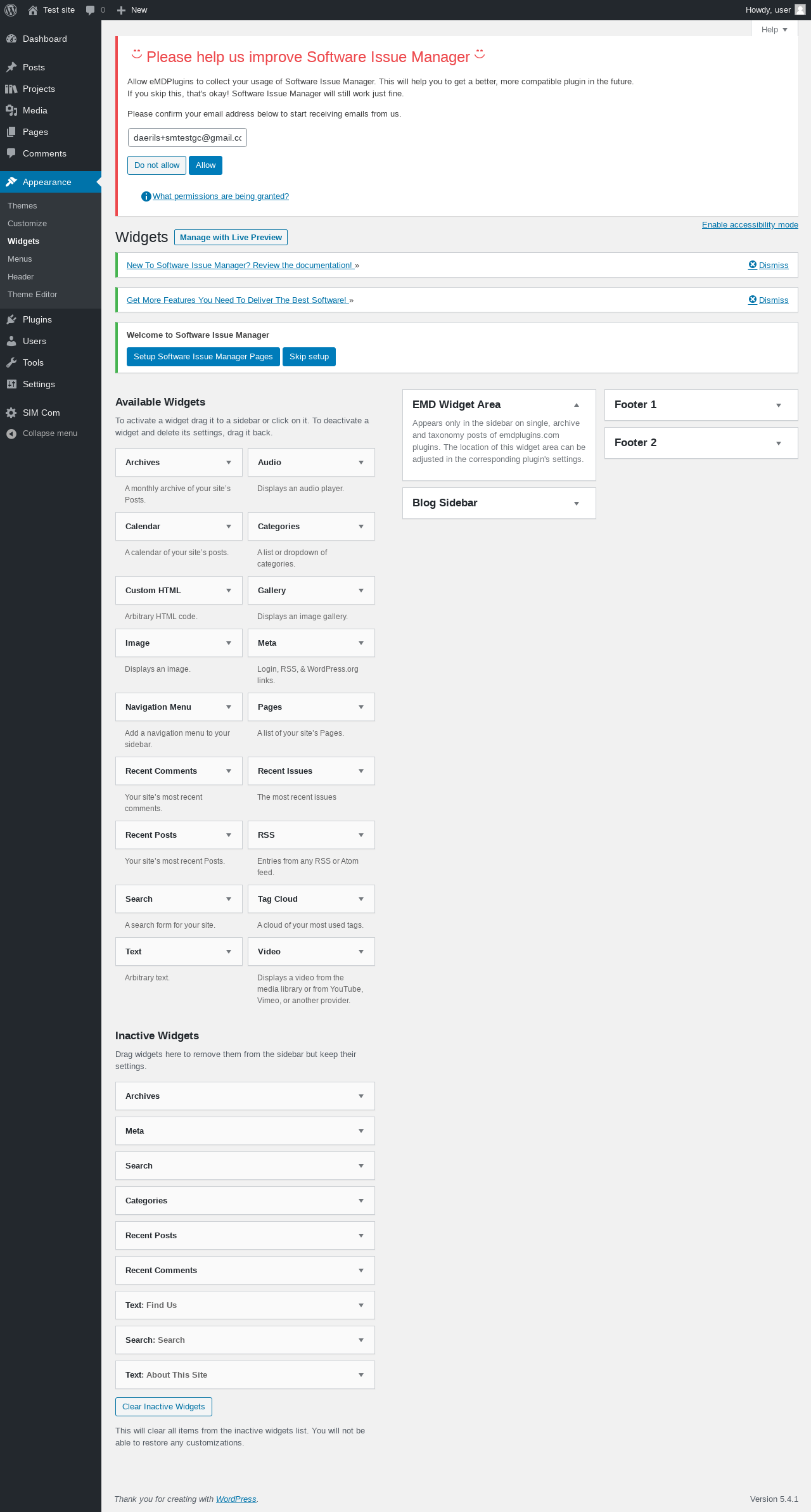
Task: Open the Help dropdown tab
Action: point(774,30)
